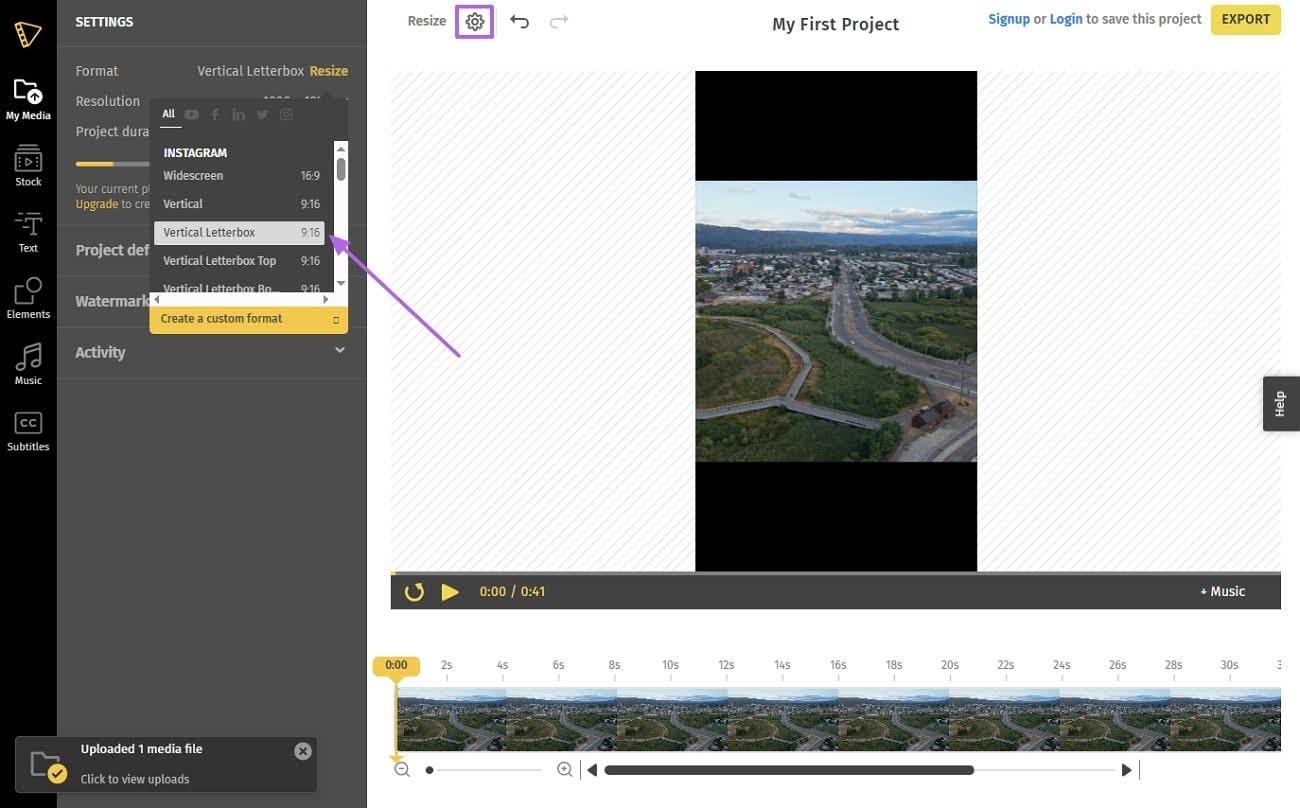Open the Elements panel

(x=28, y=298)
